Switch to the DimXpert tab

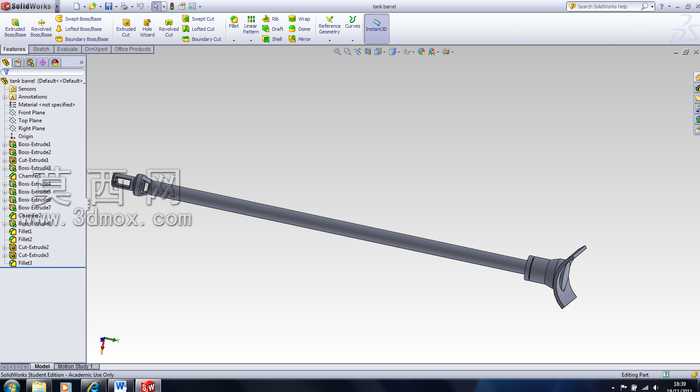[96, 49]
